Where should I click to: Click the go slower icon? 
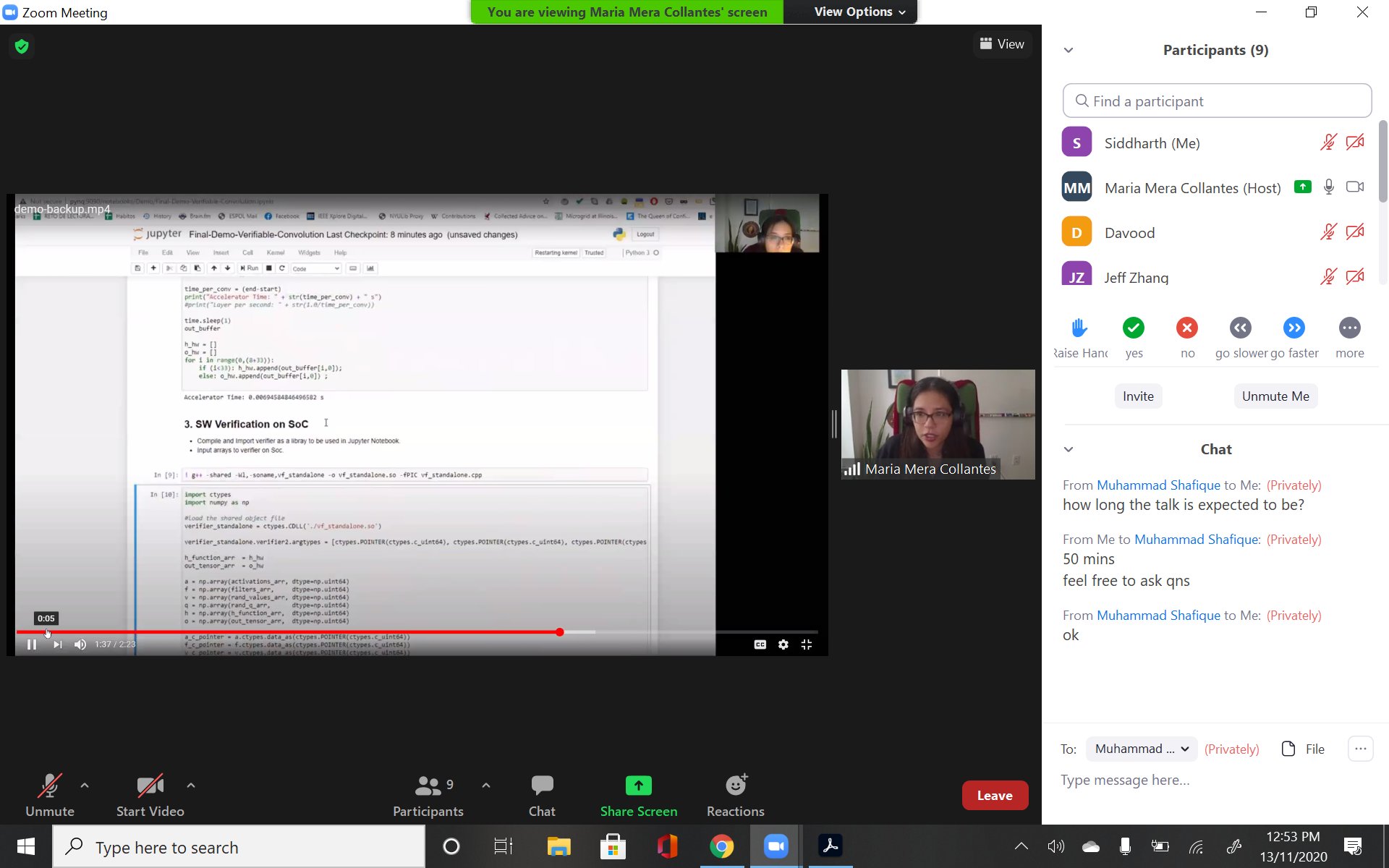(1240, 328)
